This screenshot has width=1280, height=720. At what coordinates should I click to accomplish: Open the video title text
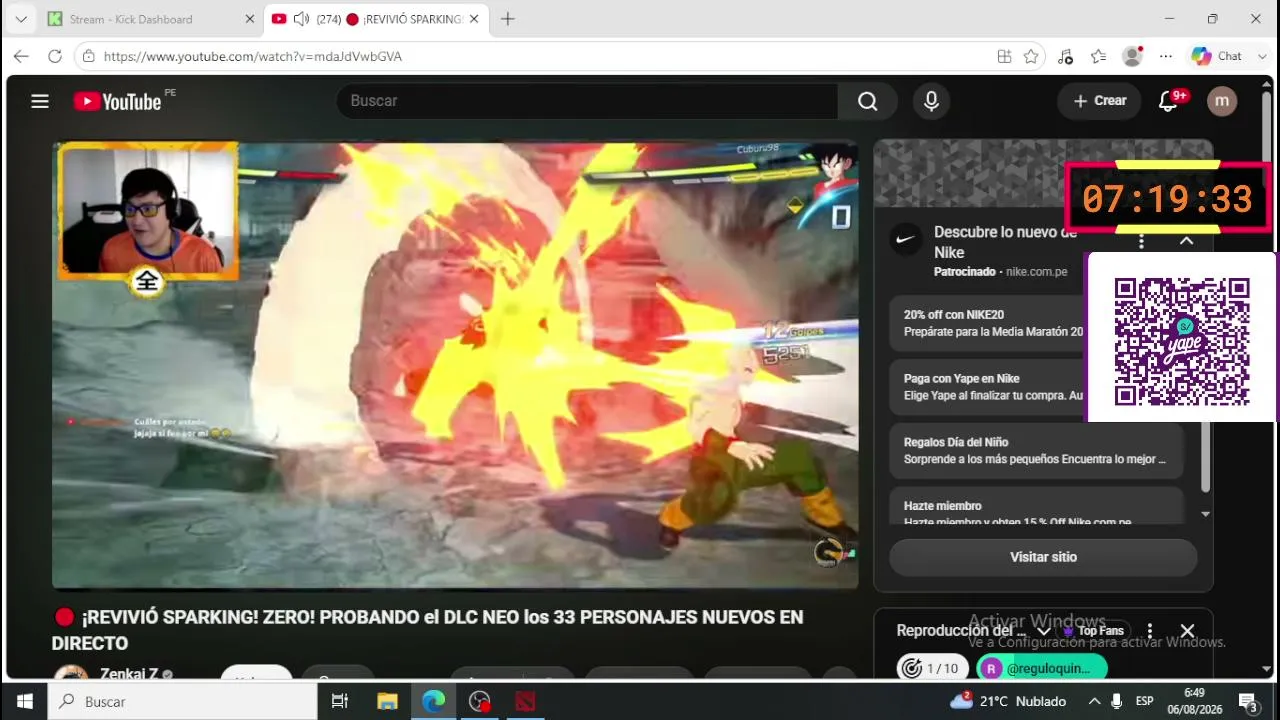click(x=428, y=630)
